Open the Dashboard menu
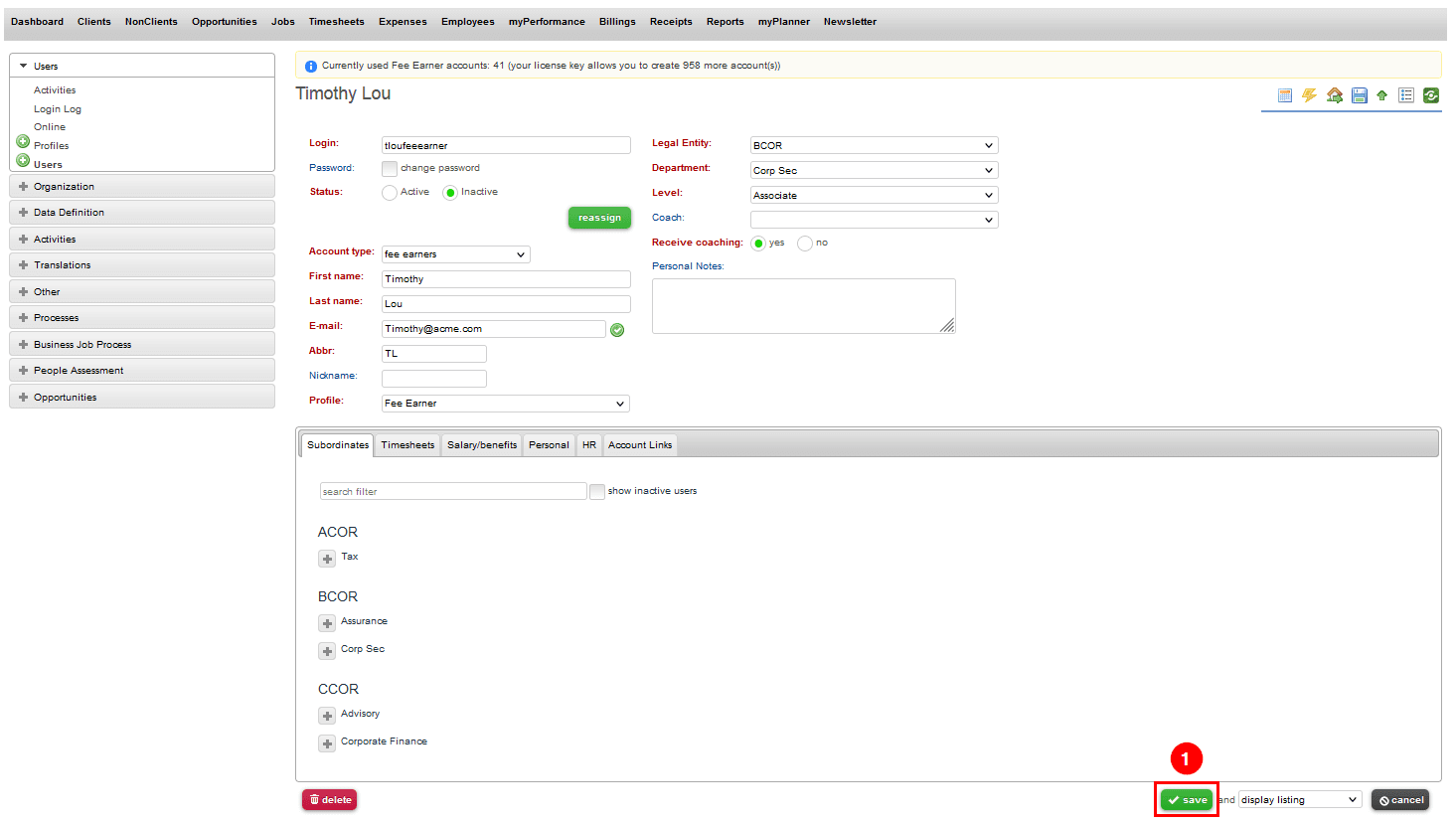This screenshot has width=1456, height=823. 37,22
